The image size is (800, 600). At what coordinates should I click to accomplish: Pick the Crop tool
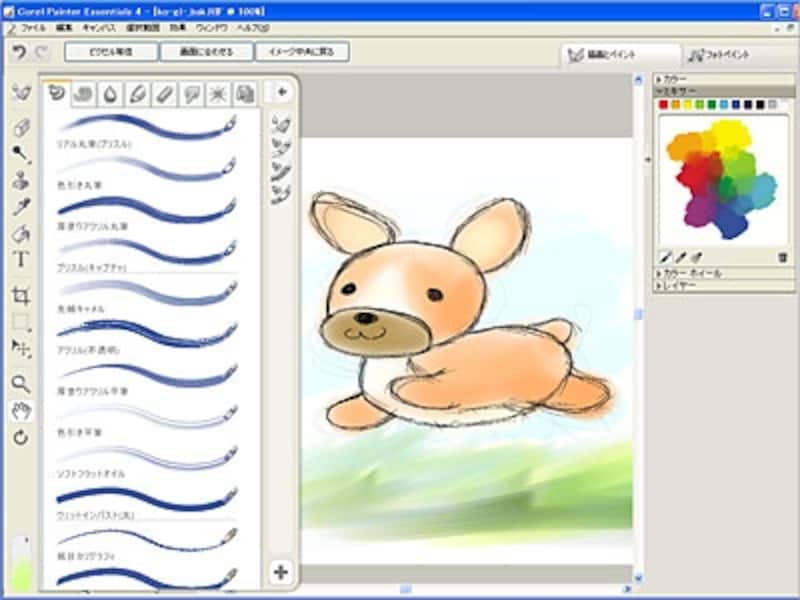click(21, 295)
